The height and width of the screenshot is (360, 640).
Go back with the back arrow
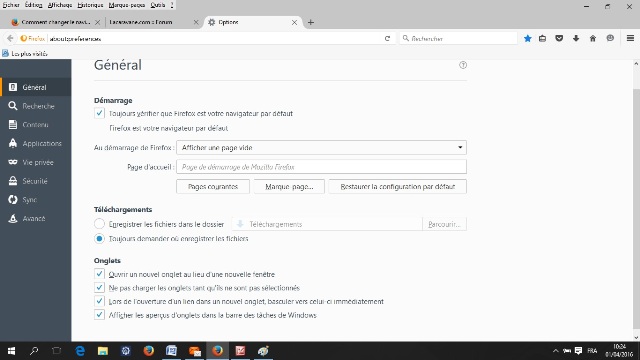pyautogui.click(x=10, y=38)
